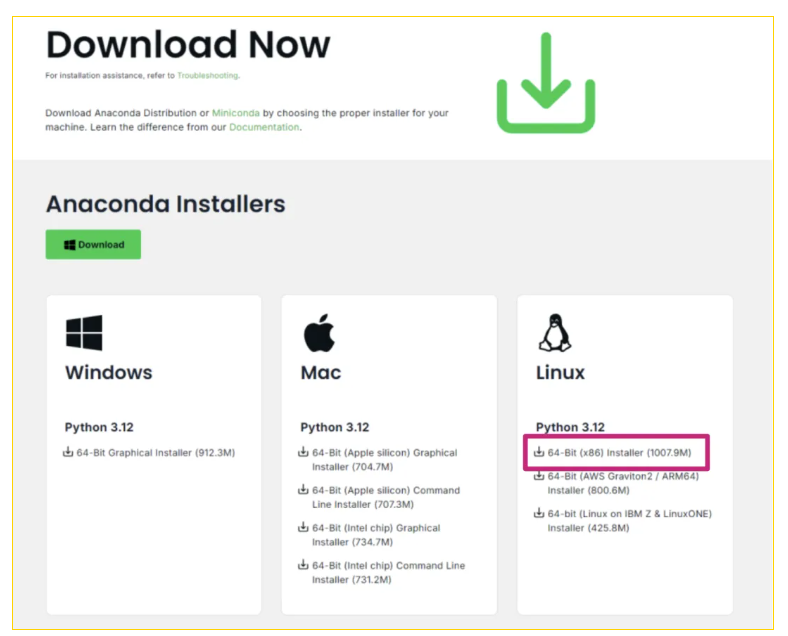Image resolution: width=788 pixels, height=636 pixels.
Task: Download IBM Z & LinuxONE Installer (425.8M)
Action: pyautogui.click(x=630, y=521)
